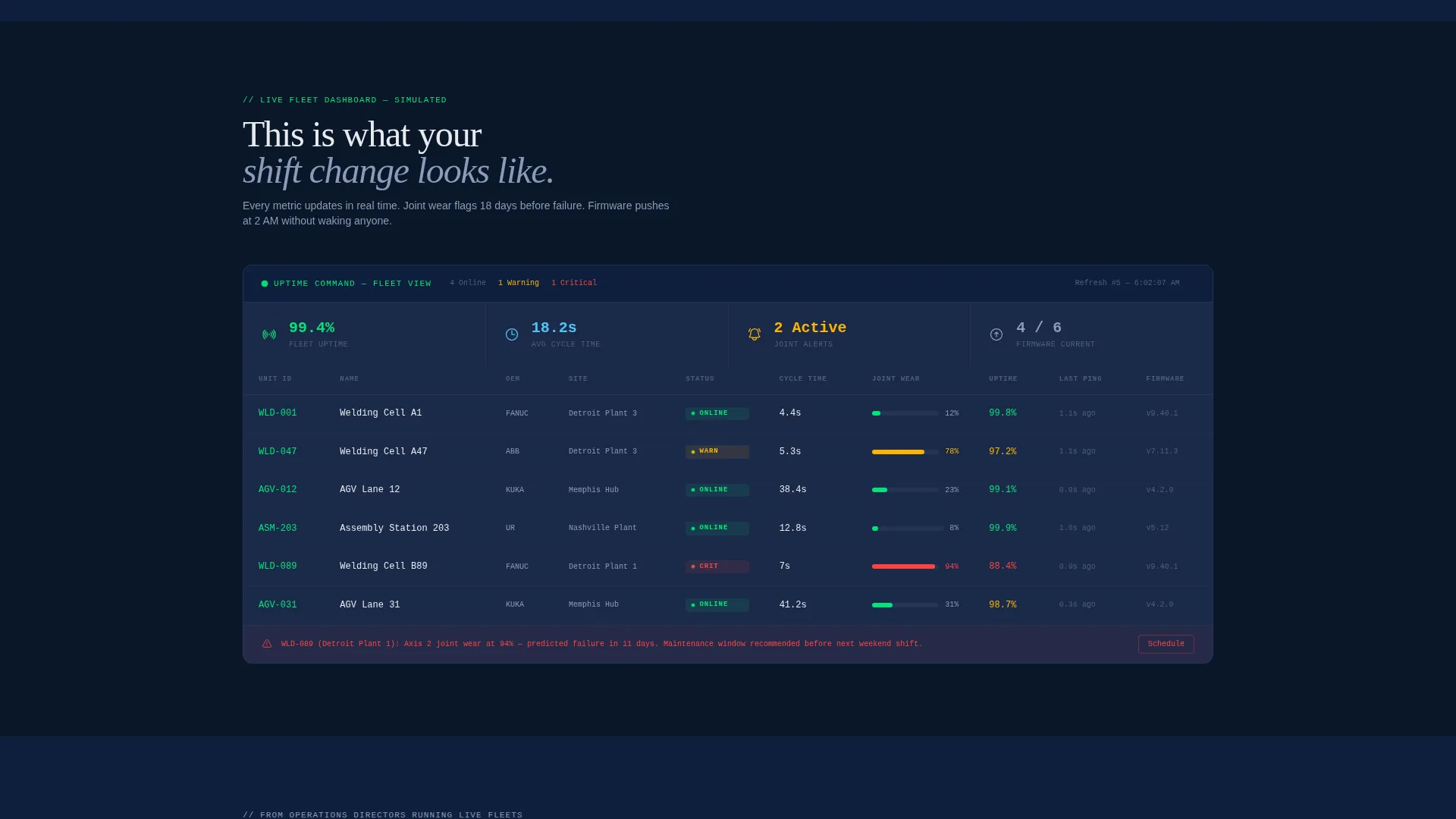Image resolution: width=1456 pixels, height=819 pixels.
Task: Click the fleet uptime signal icon
Action: [269, 334]
